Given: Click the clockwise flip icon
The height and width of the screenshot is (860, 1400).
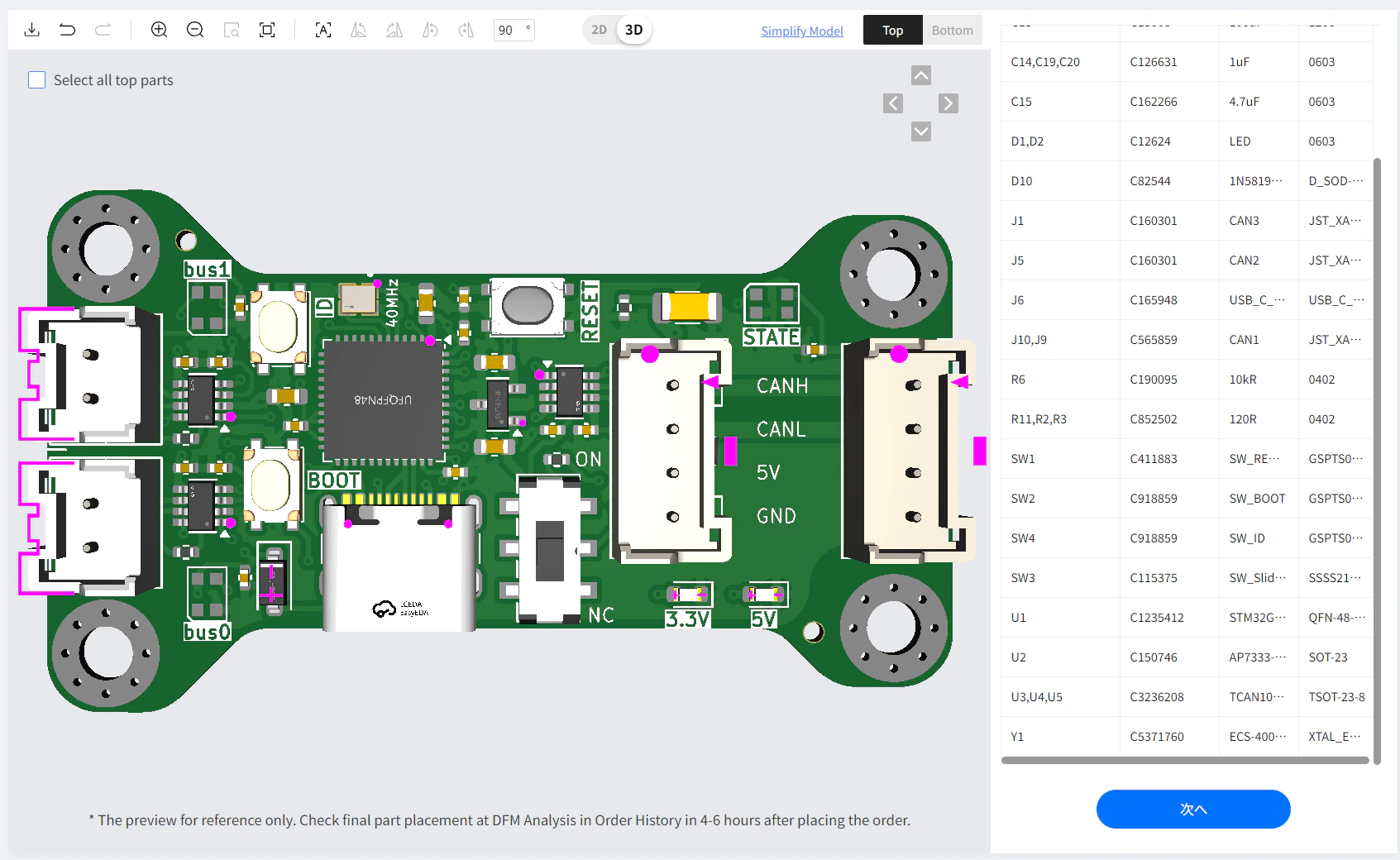Looking at the screenshot, I should (x=466, y=30).
